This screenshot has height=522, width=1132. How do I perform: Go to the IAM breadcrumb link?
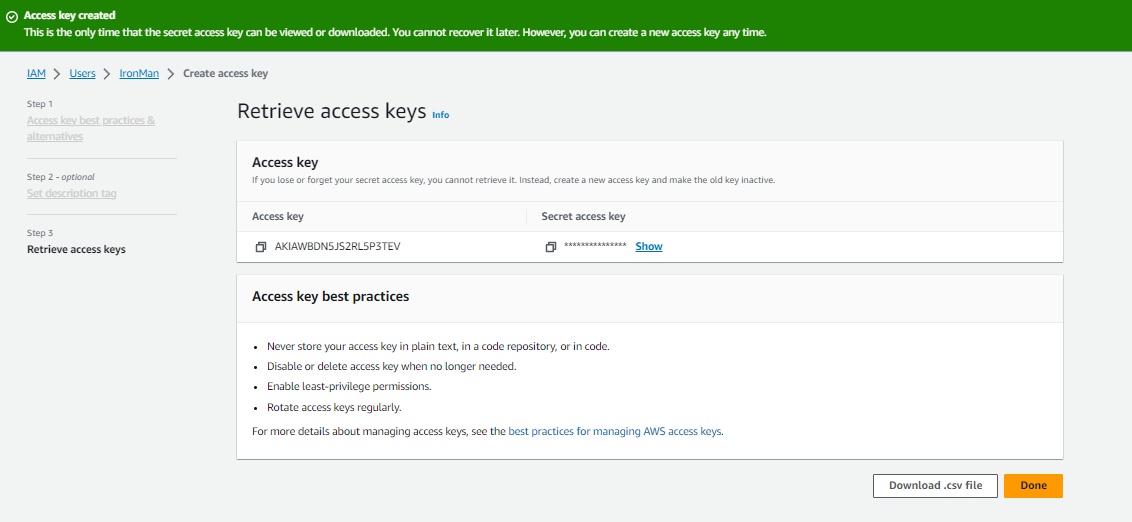coord(36,74)
